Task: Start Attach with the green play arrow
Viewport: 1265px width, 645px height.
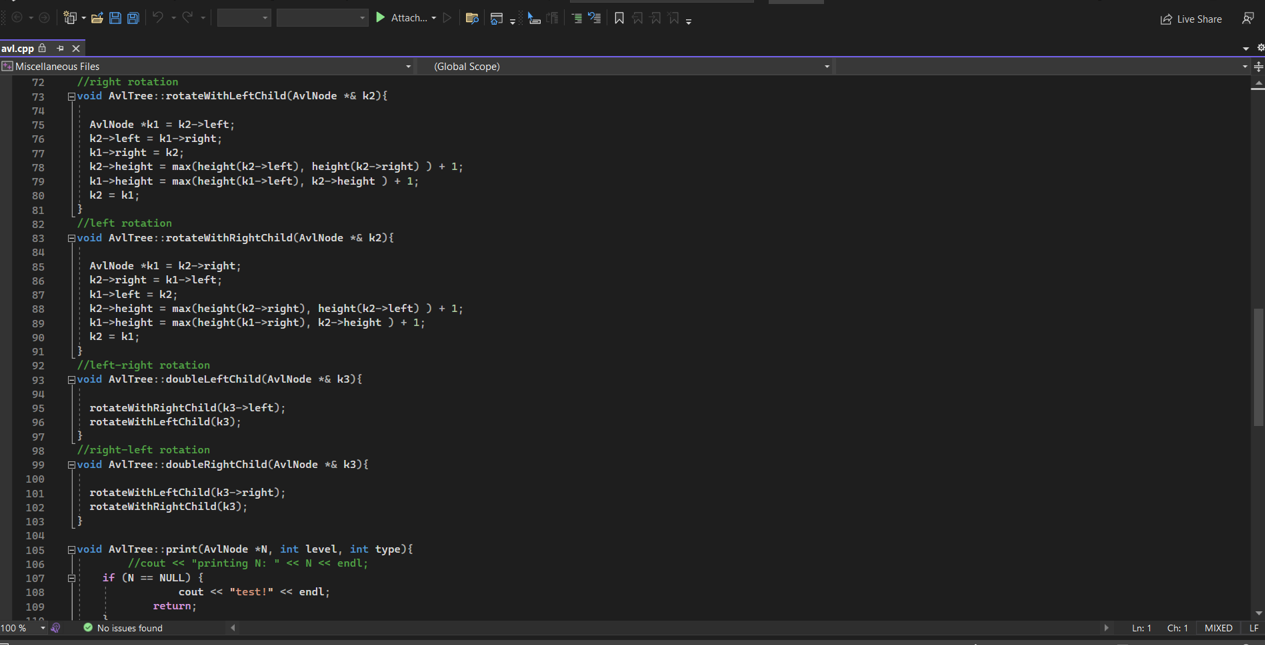Action: (x=380, y=18)
